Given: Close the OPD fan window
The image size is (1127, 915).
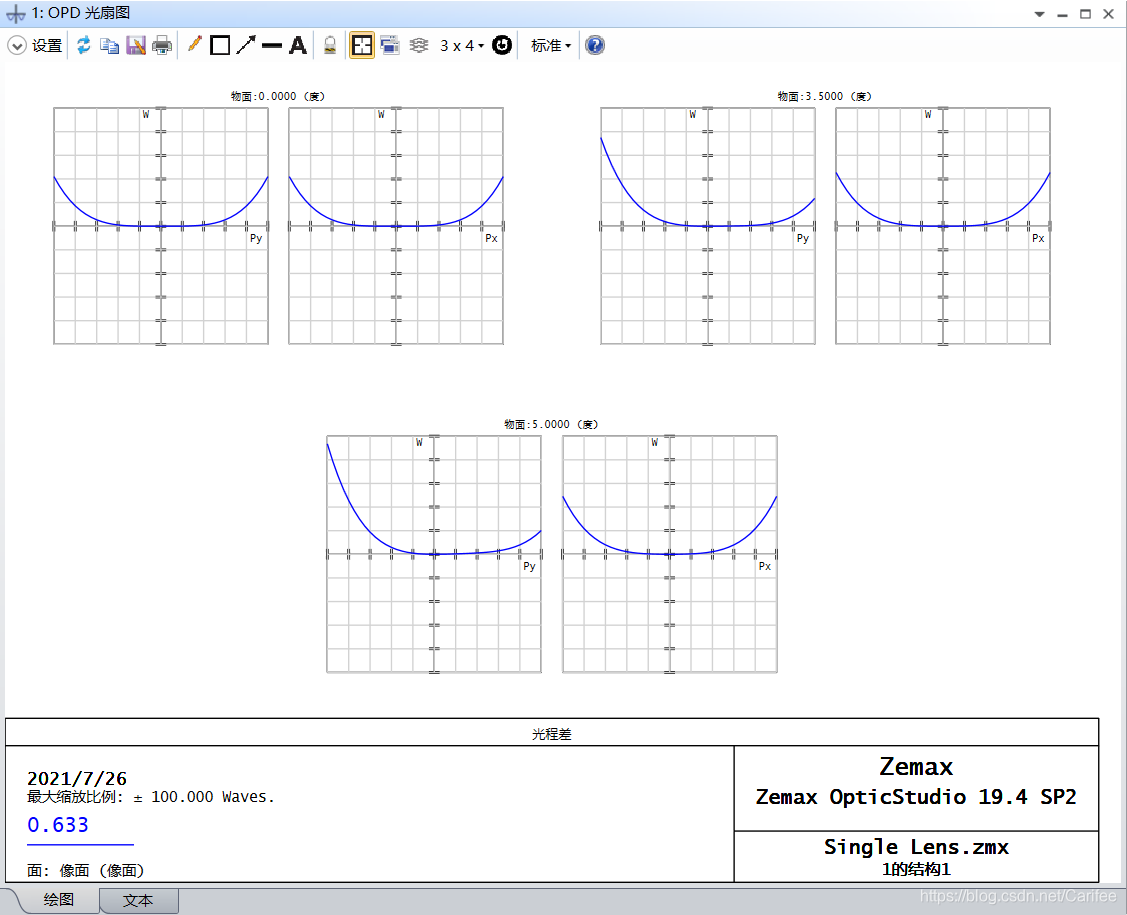Looking at the screenshot, I should 1108,14.
